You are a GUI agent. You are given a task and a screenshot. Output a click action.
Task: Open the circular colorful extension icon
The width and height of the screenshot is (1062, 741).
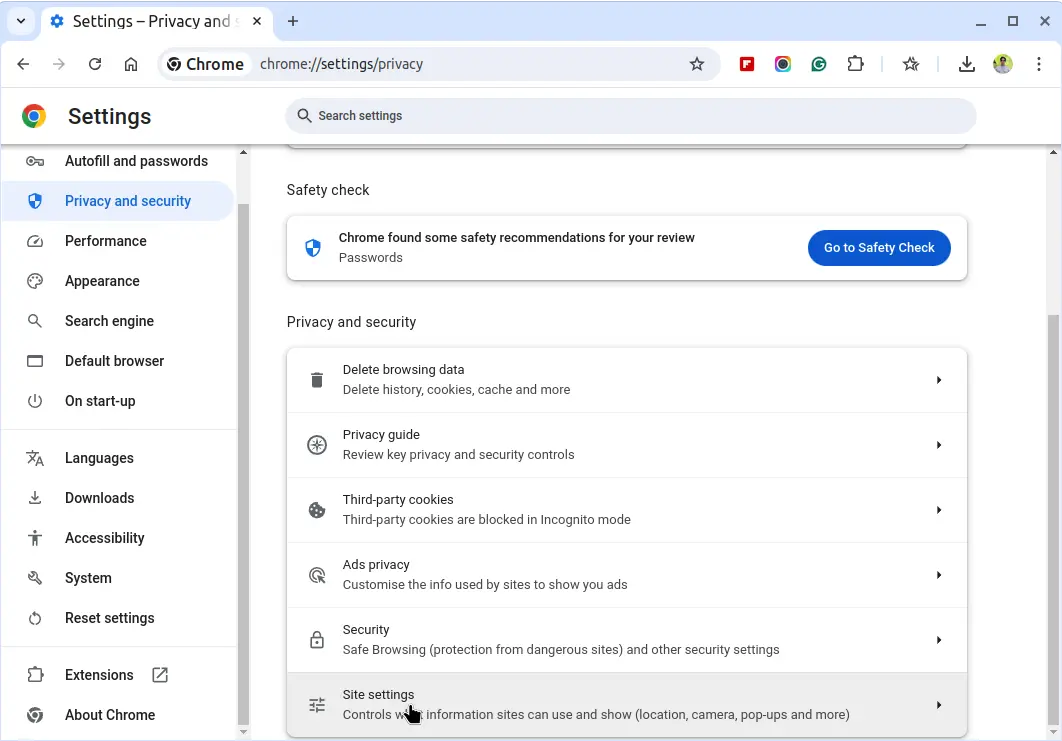(x=782, y=64)
